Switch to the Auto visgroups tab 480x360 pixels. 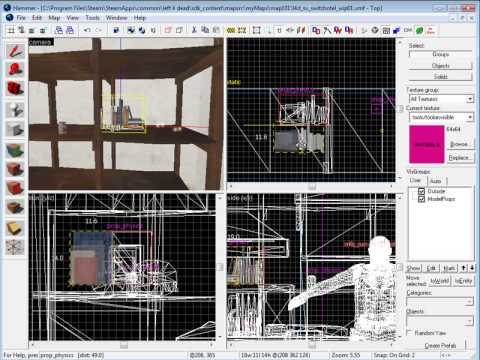click(x=435, y=181)
